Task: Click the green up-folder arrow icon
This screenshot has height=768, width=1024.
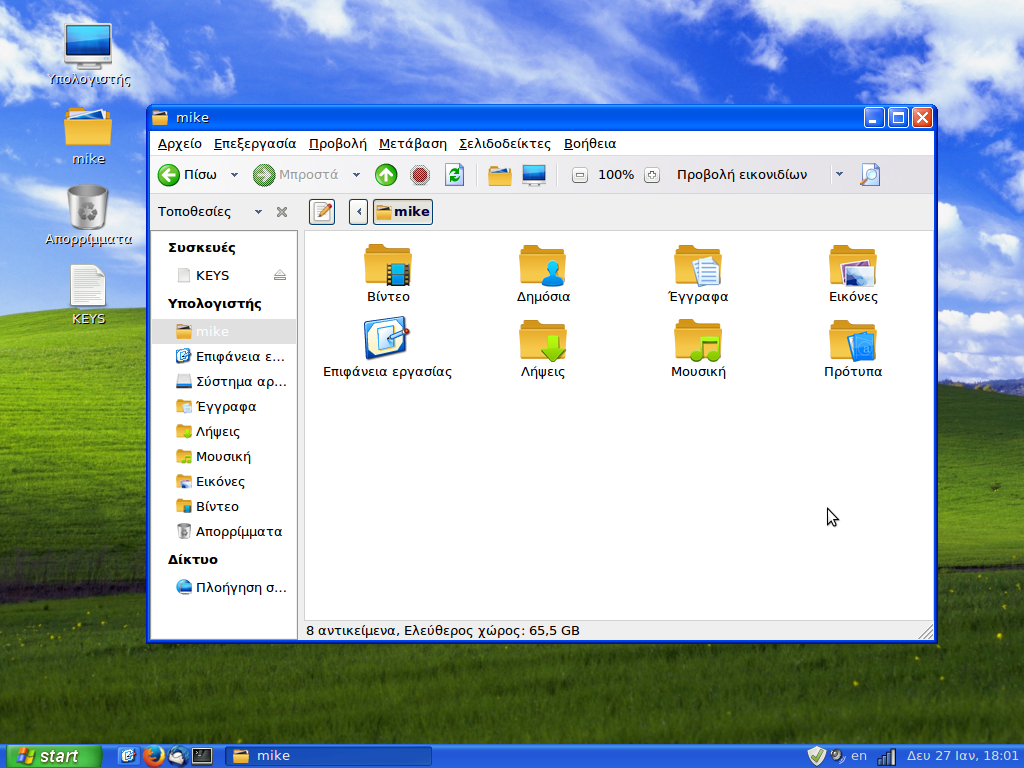Action: pos(386,175)
